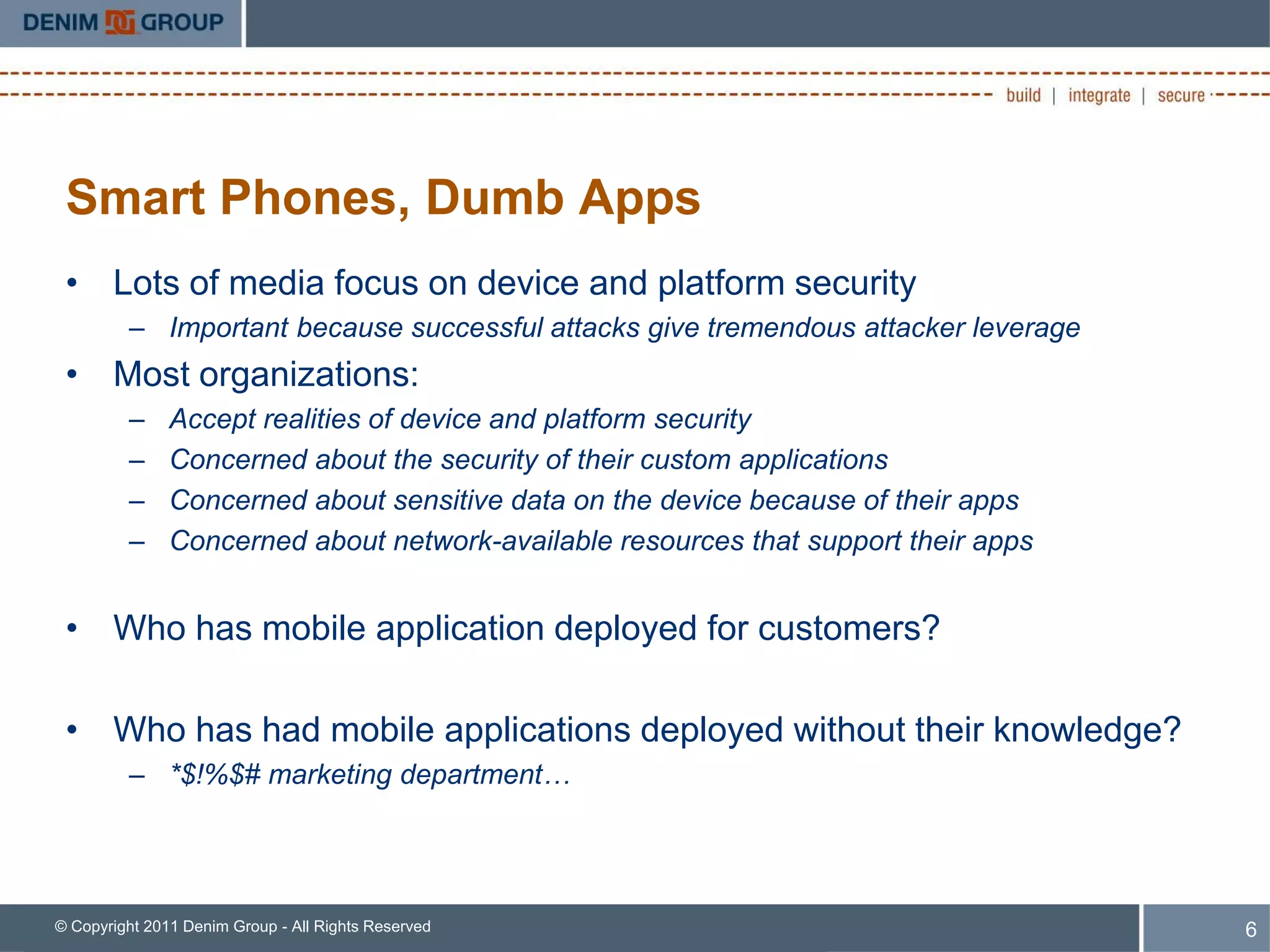Viewport: 1270px width, 952px height.
Task: Click the dark blue header bar
Action: (757, 23)
